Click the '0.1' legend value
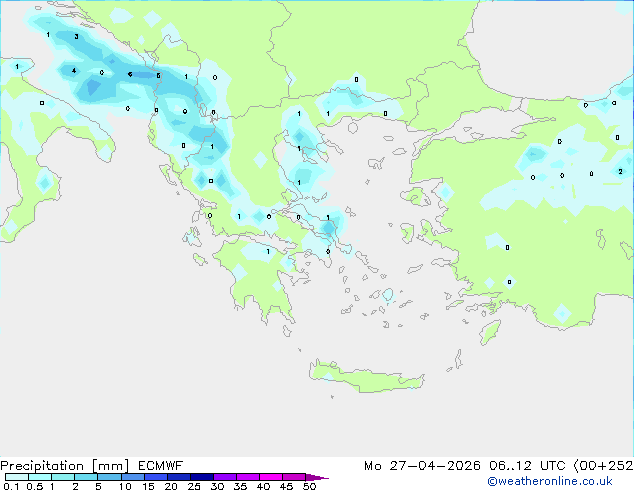Image resolution: width=634 pixels, height=490 pixels. 11,486
